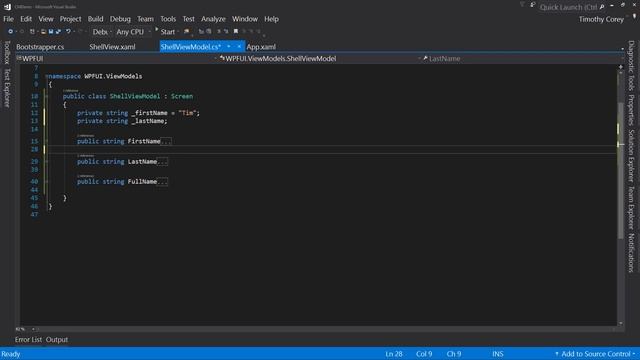
Task: Collapse the ShellViewModel class outline
Action: pos(46,96)
